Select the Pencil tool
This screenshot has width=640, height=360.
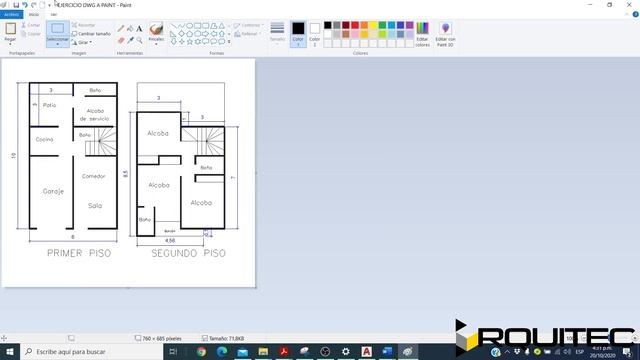(121, 29)
